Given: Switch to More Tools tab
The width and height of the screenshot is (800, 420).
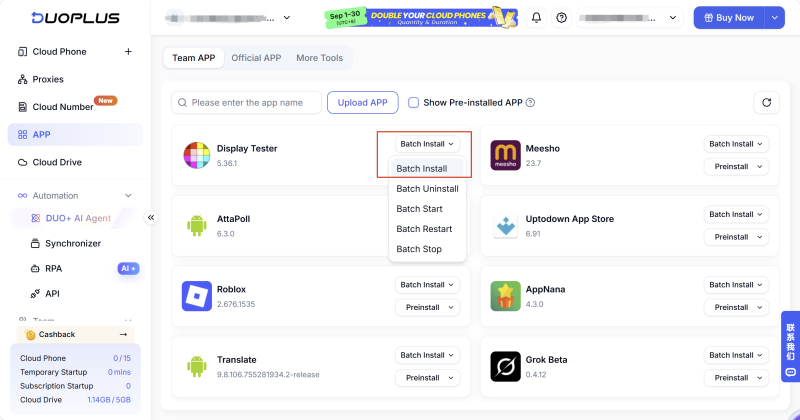Looking at the screenshot, I should (319, 58).
